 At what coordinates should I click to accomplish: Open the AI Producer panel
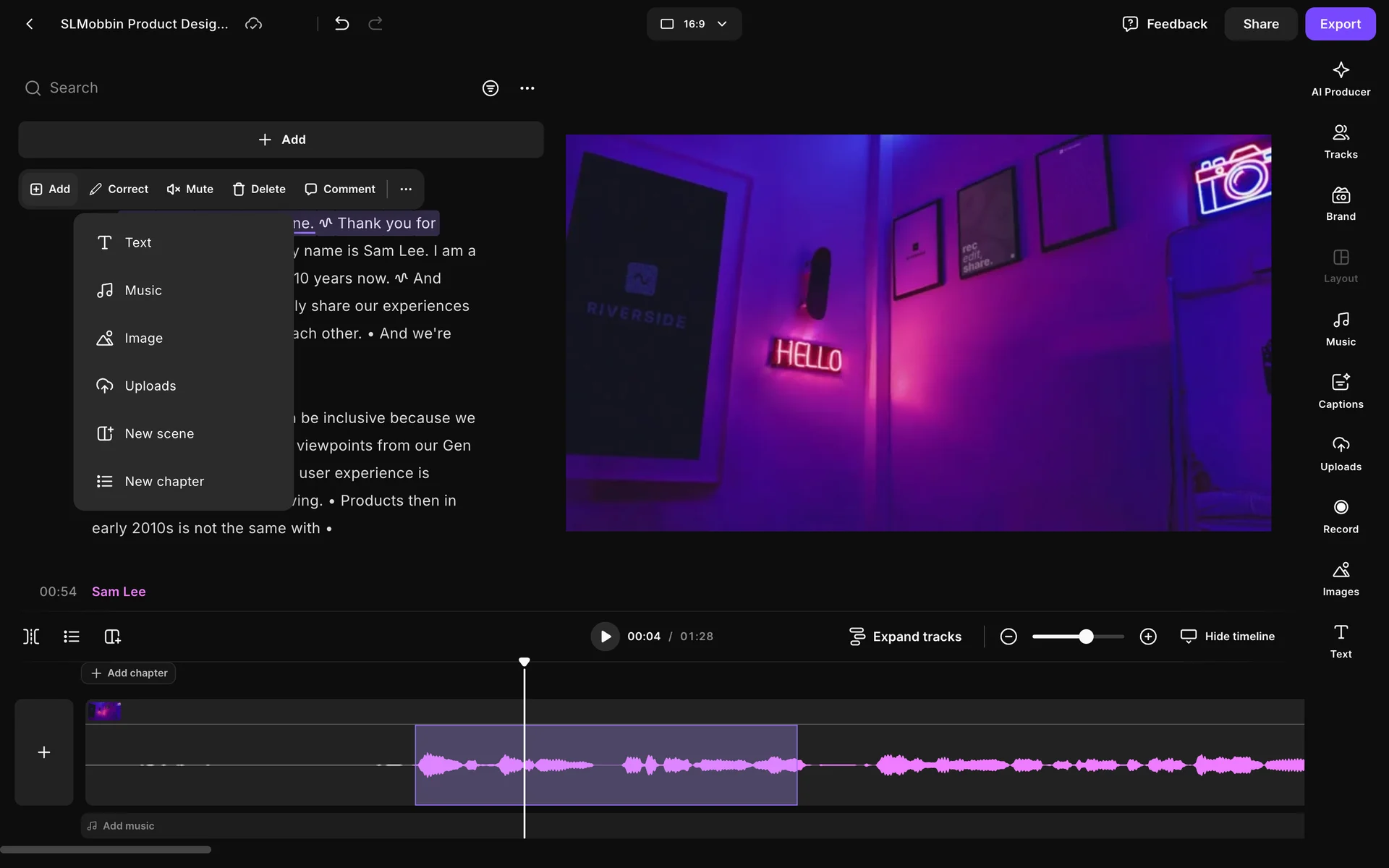(x=1340, y=78)
